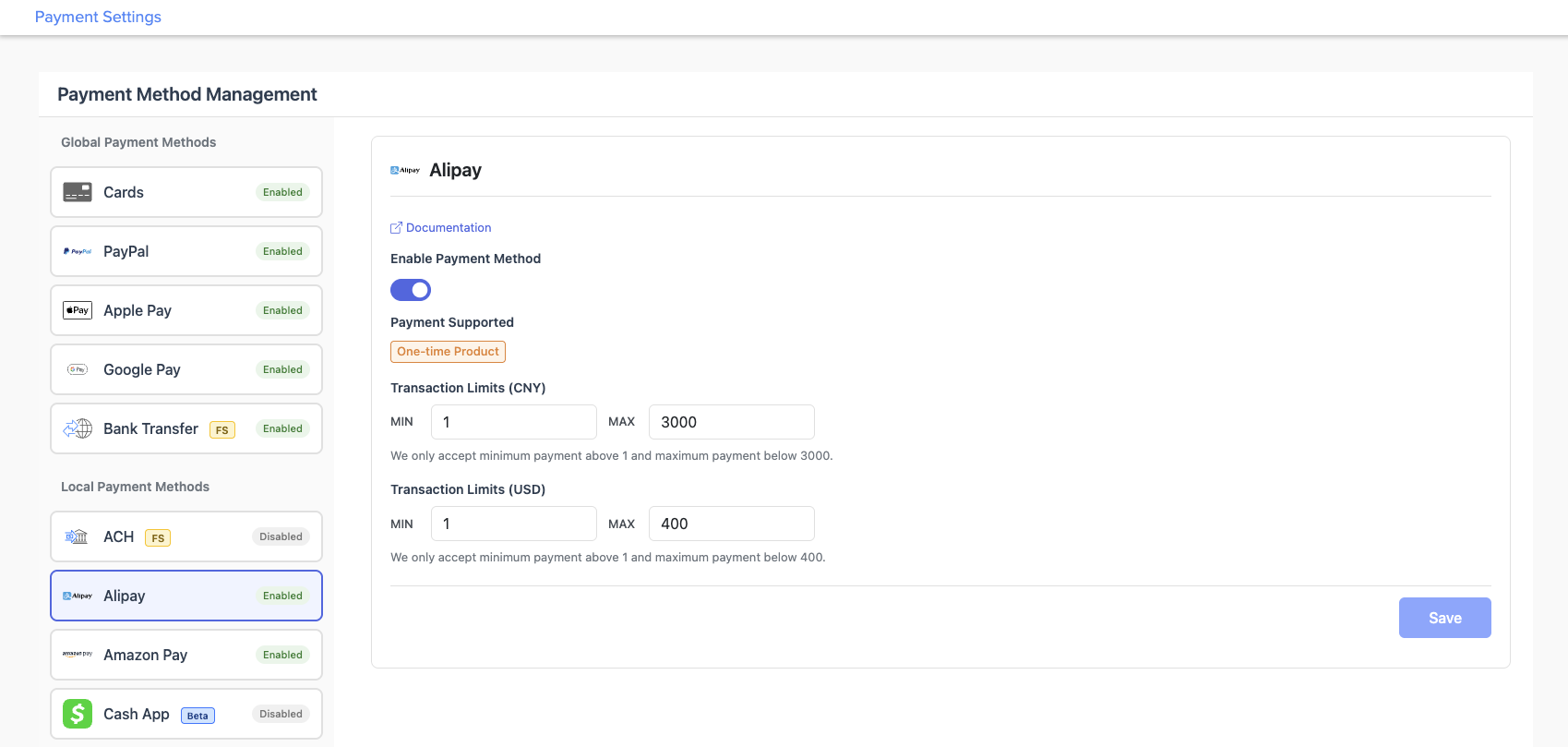The width and height of the screenshot is (1568, 747).
Task: Click the Enabled badge on Alipay row
Action: coord(282,596)
